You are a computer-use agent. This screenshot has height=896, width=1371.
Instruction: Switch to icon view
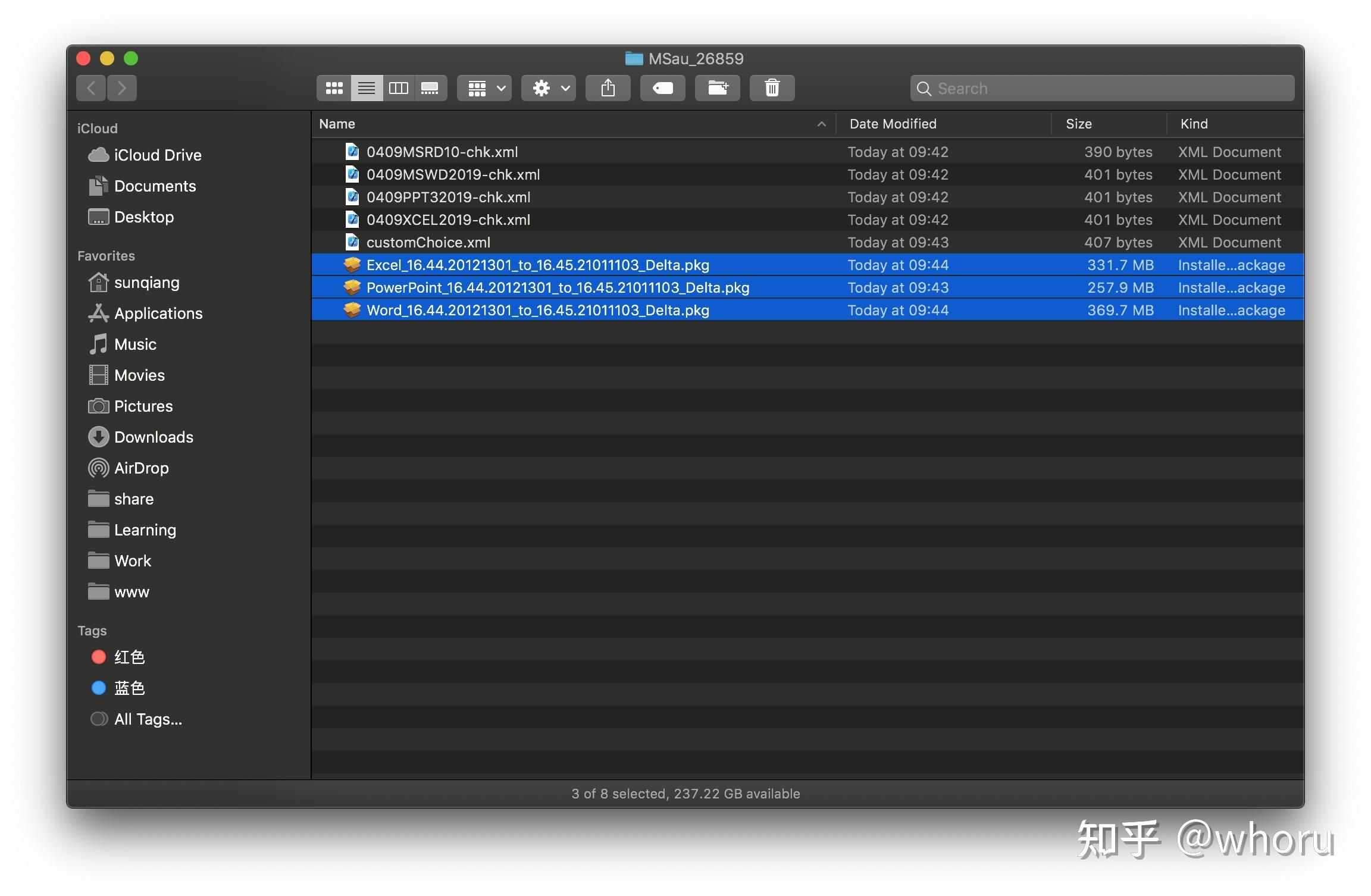(334, 88)
